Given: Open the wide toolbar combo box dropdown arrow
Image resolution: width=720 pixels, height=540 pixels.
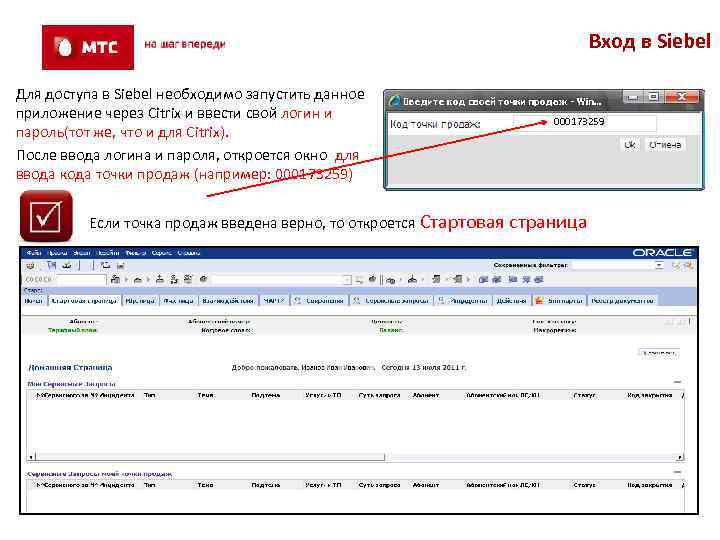Looking at the screenshot, I should click(348, 280).
